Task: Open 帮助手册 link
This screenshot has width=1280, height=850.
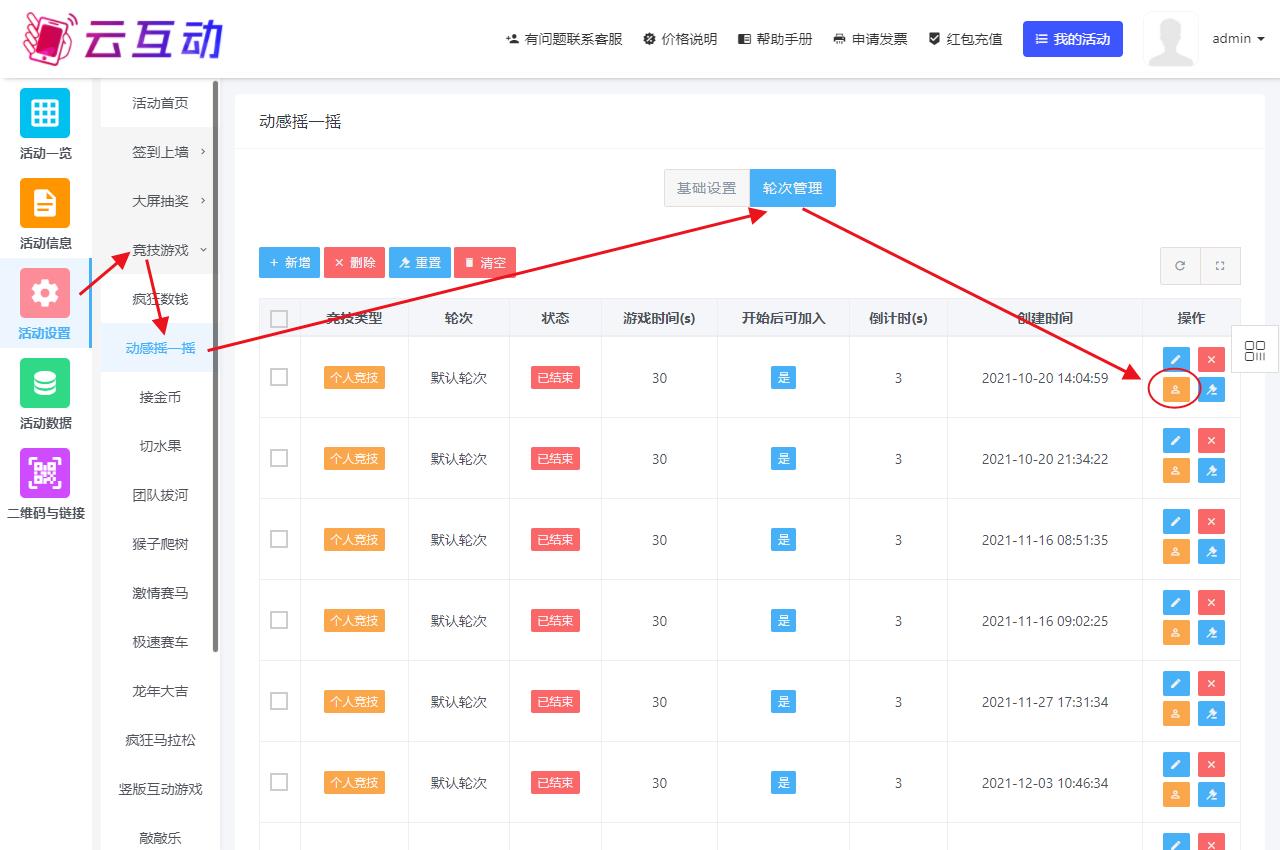Action: click(775, 39)
